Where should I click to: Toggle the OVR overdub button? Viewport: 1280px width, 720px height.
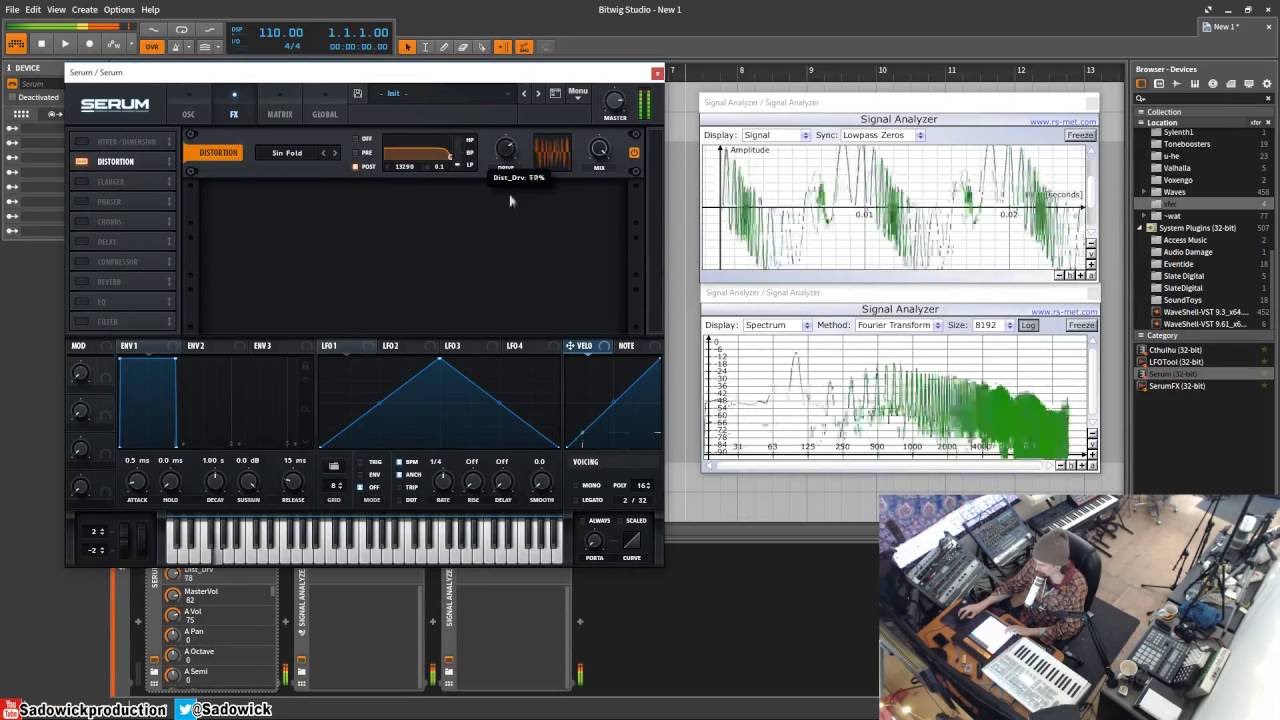152,46
